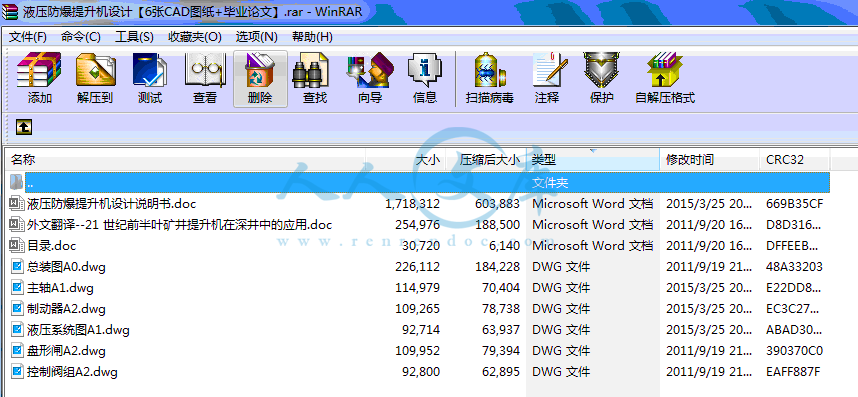
Task: Click the parent folder icon in the ".." row
Action: tap(16, 182)
